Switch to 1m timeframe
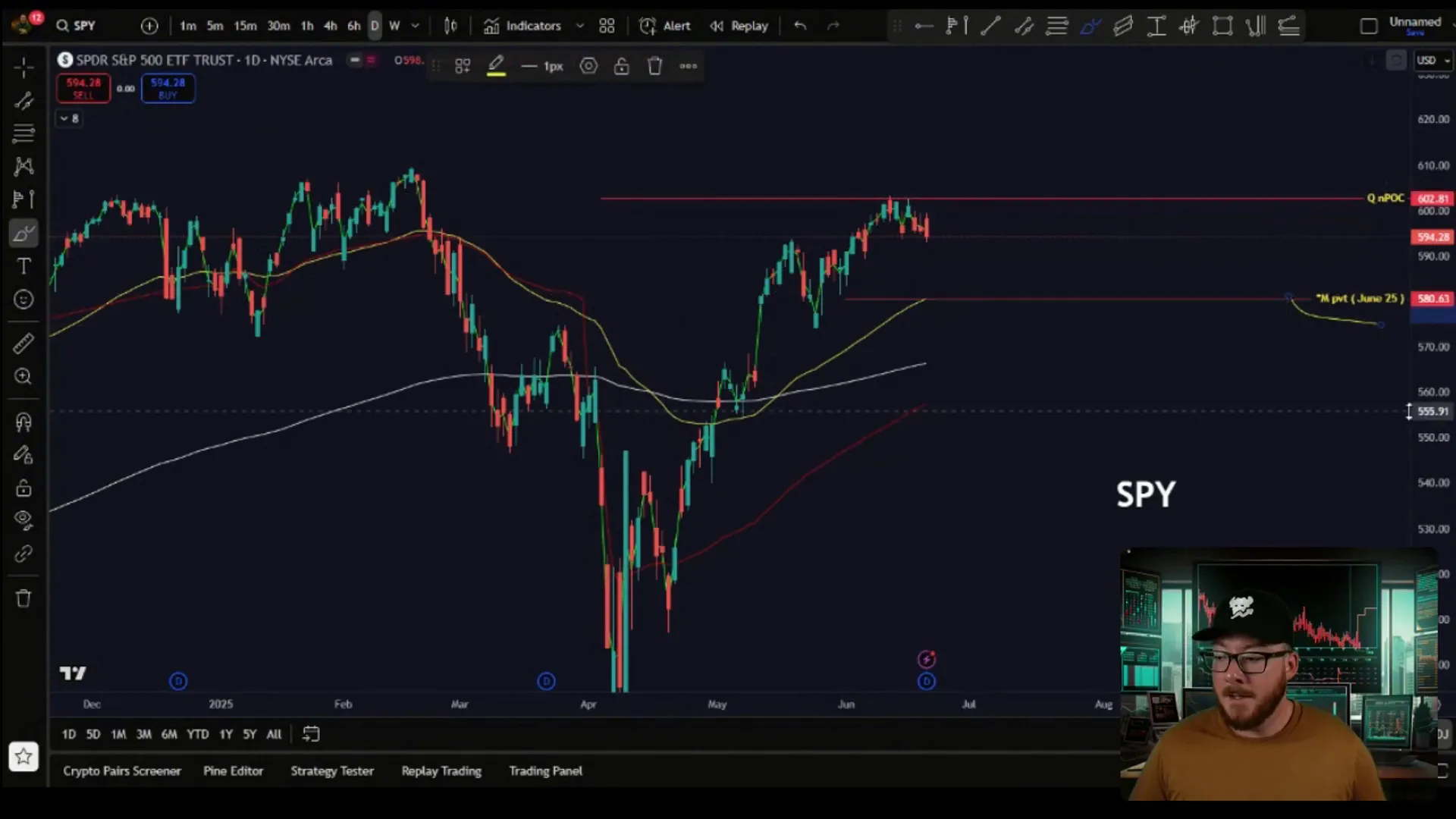 click(188, 26)
